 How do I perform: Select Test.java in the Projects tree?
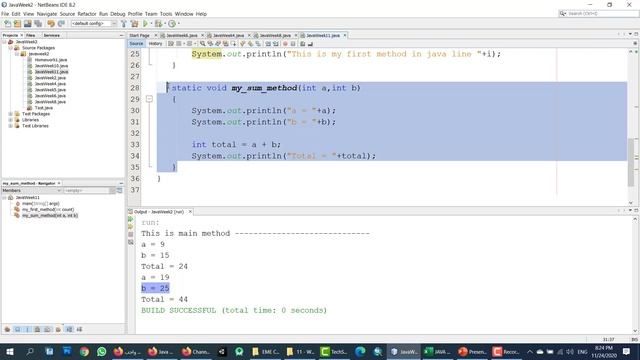click(x=44, y=108)
